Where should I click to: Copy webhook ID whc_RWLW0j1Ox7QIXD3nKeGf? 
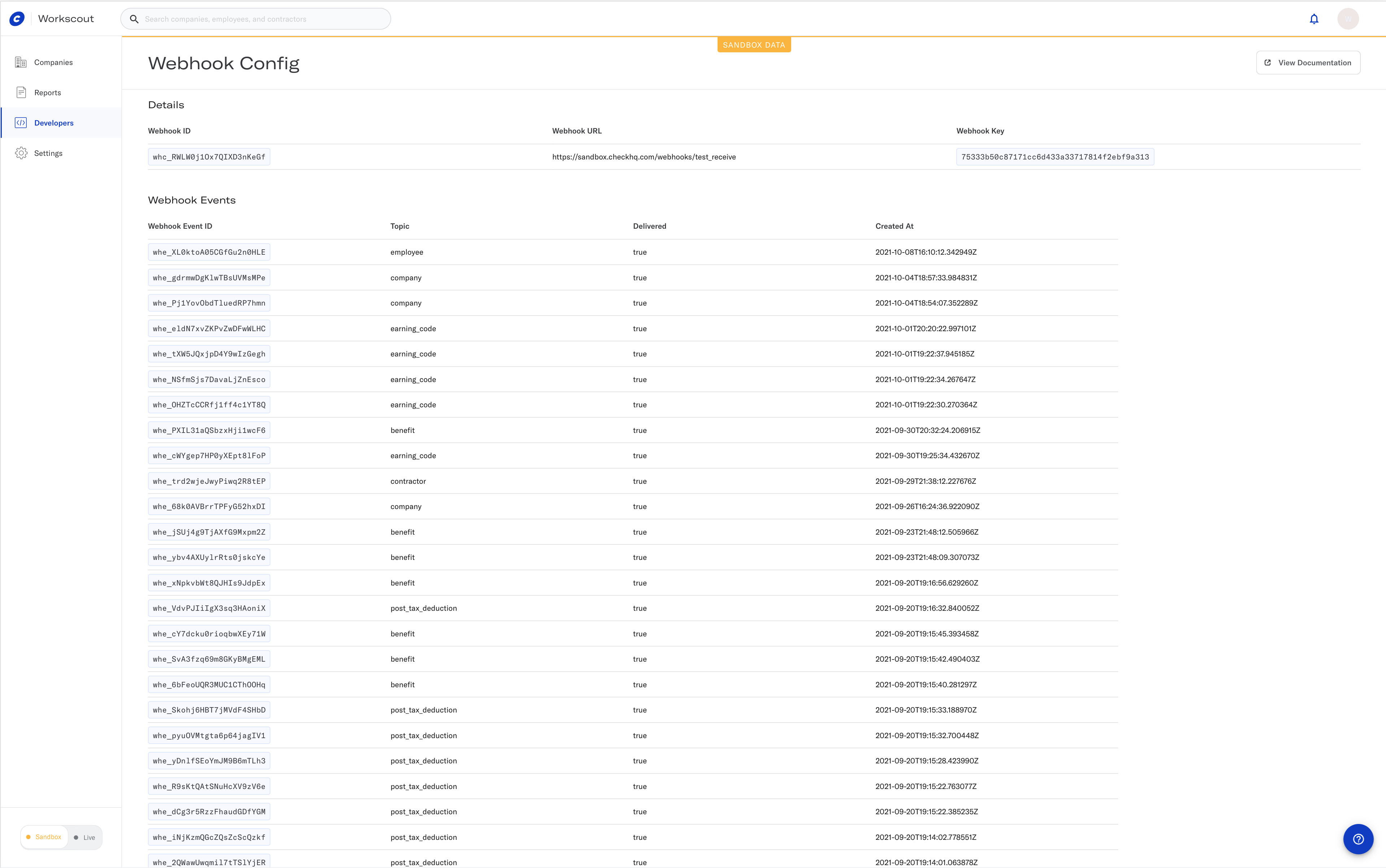pyautogui.click(x=209, y=157)
